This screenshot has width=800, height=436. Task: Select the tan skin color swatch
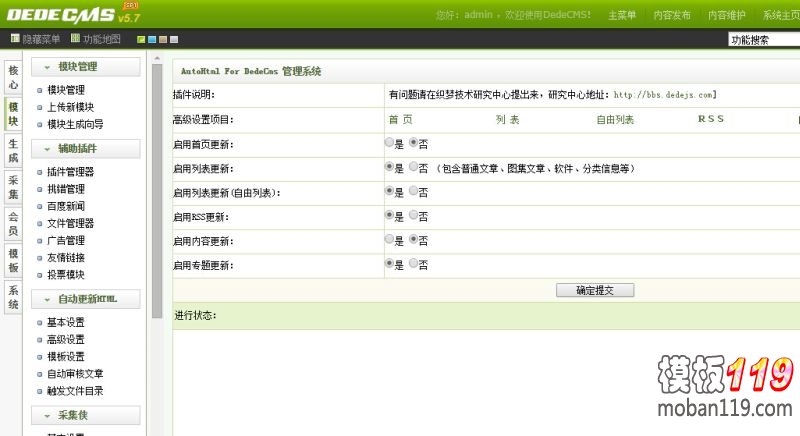[163, 39]
